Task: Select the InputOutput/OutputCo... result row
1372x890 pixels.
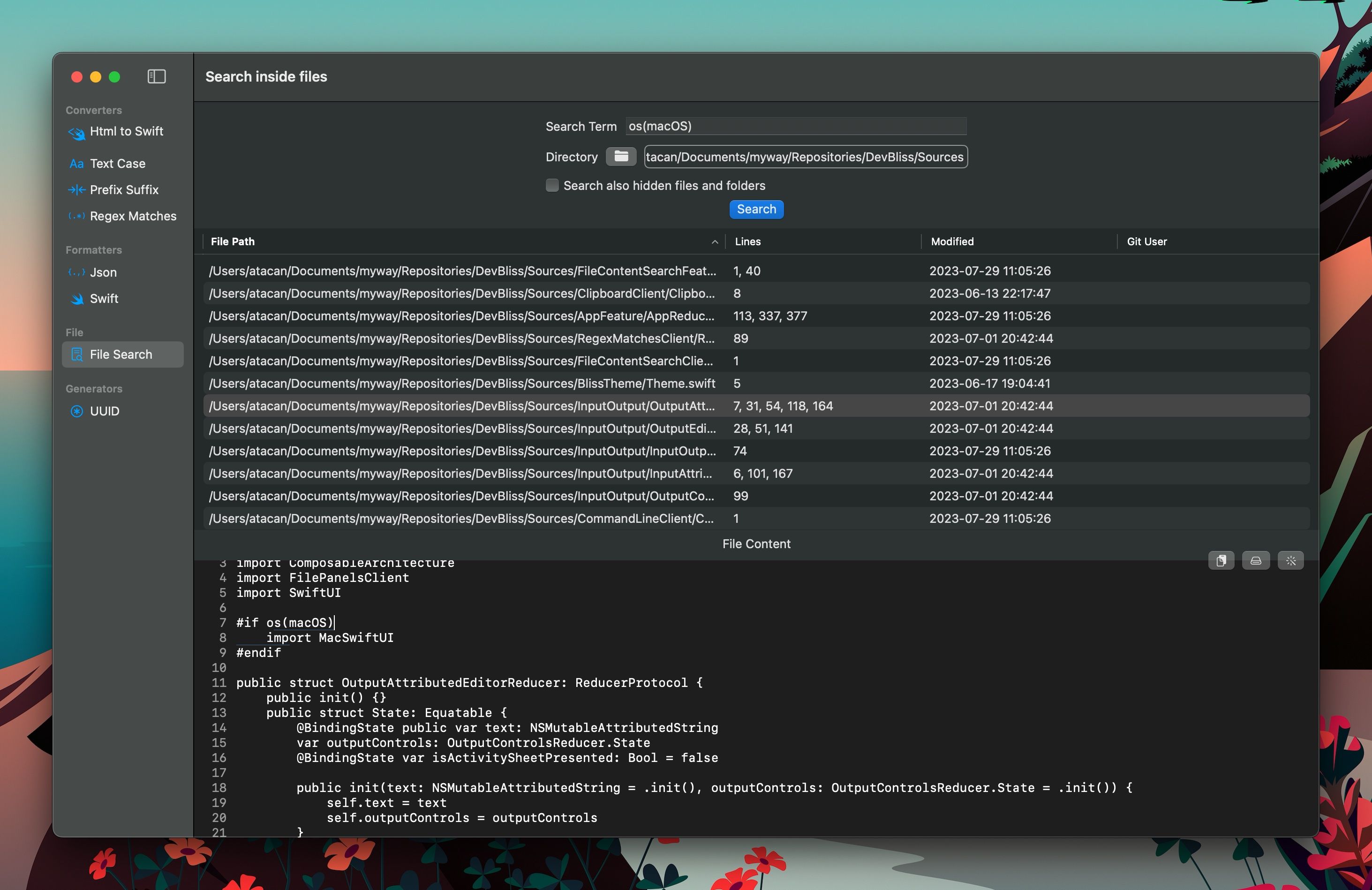Action: tap(756, 496)
